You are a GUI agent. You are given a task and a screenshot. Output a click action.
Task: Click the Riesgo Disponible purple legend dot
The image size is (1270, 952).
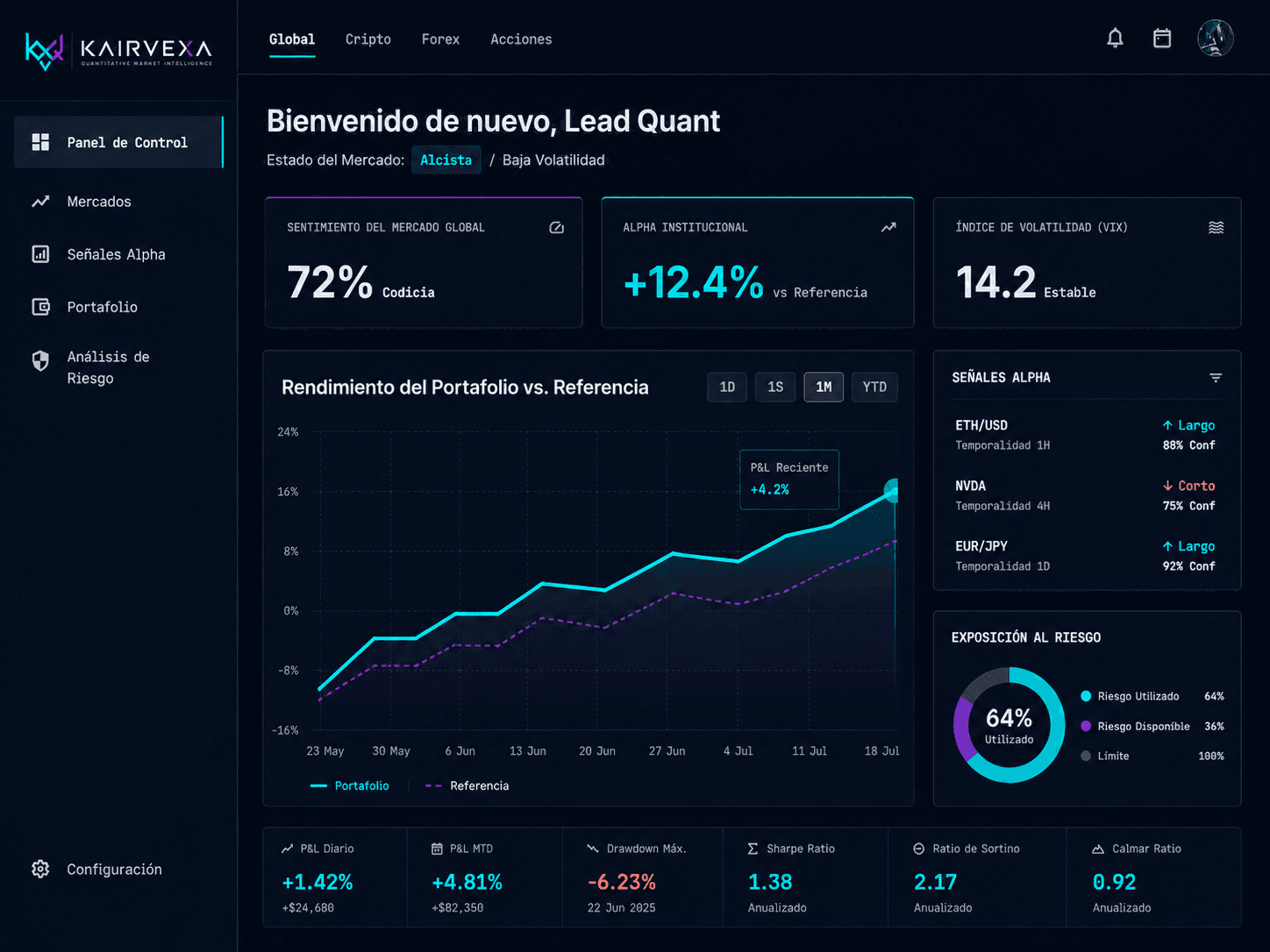pyautogui.click(x=1086, y=726)
